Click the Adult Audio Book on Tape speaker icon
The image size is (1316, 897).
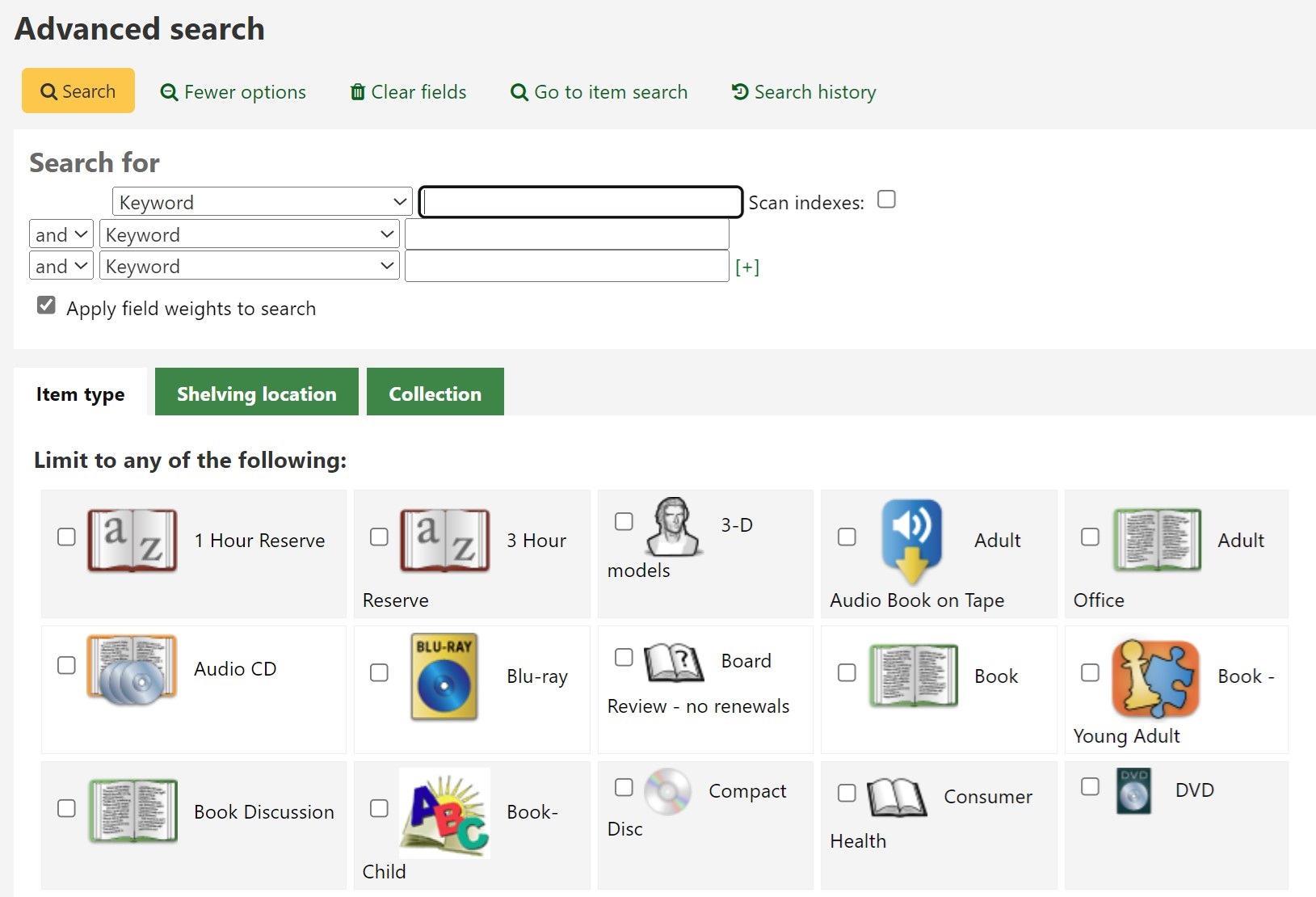tap(911, 540)
